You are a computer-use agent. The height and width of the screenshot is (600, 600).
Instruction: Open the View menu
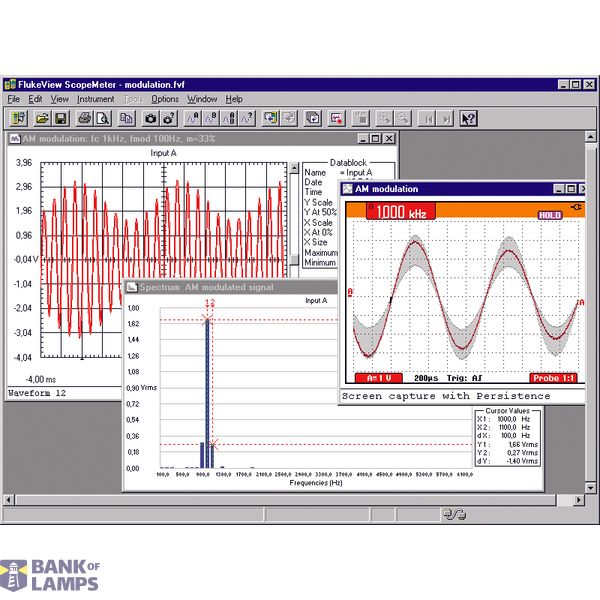[60, 99]
